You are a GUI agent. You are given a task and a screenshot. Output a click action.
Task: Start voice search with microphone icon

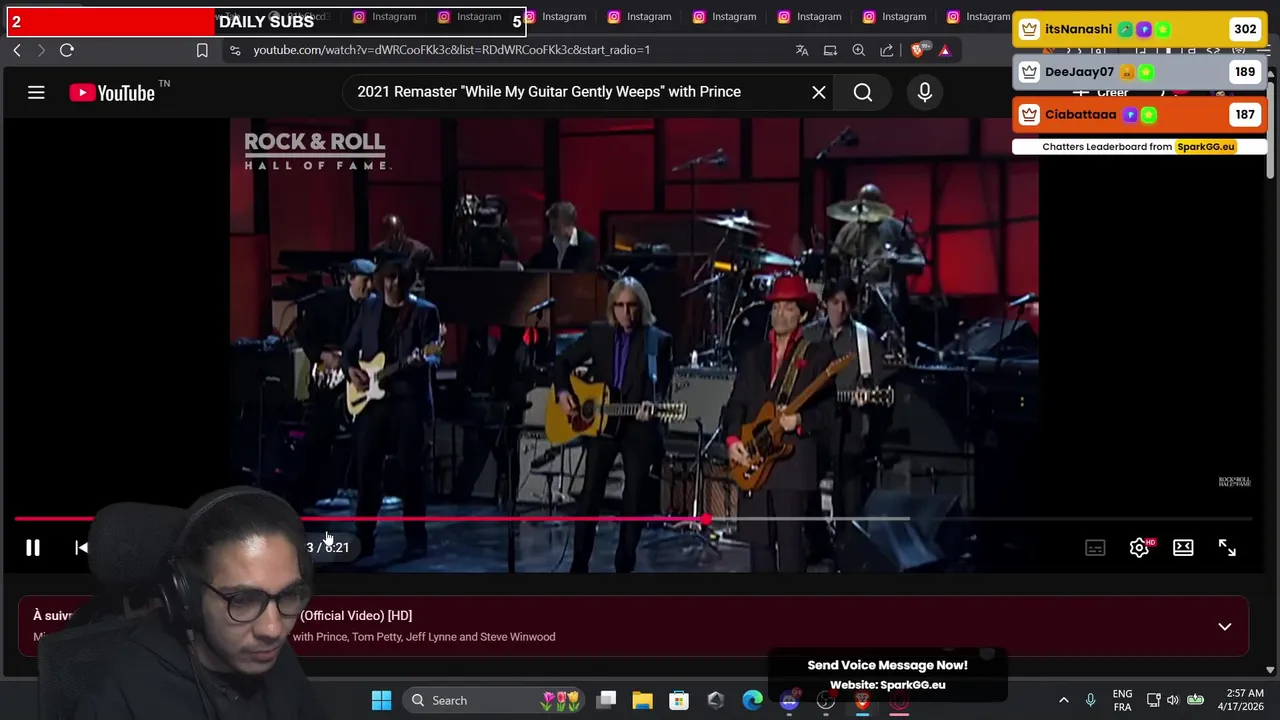click(925, 92)
